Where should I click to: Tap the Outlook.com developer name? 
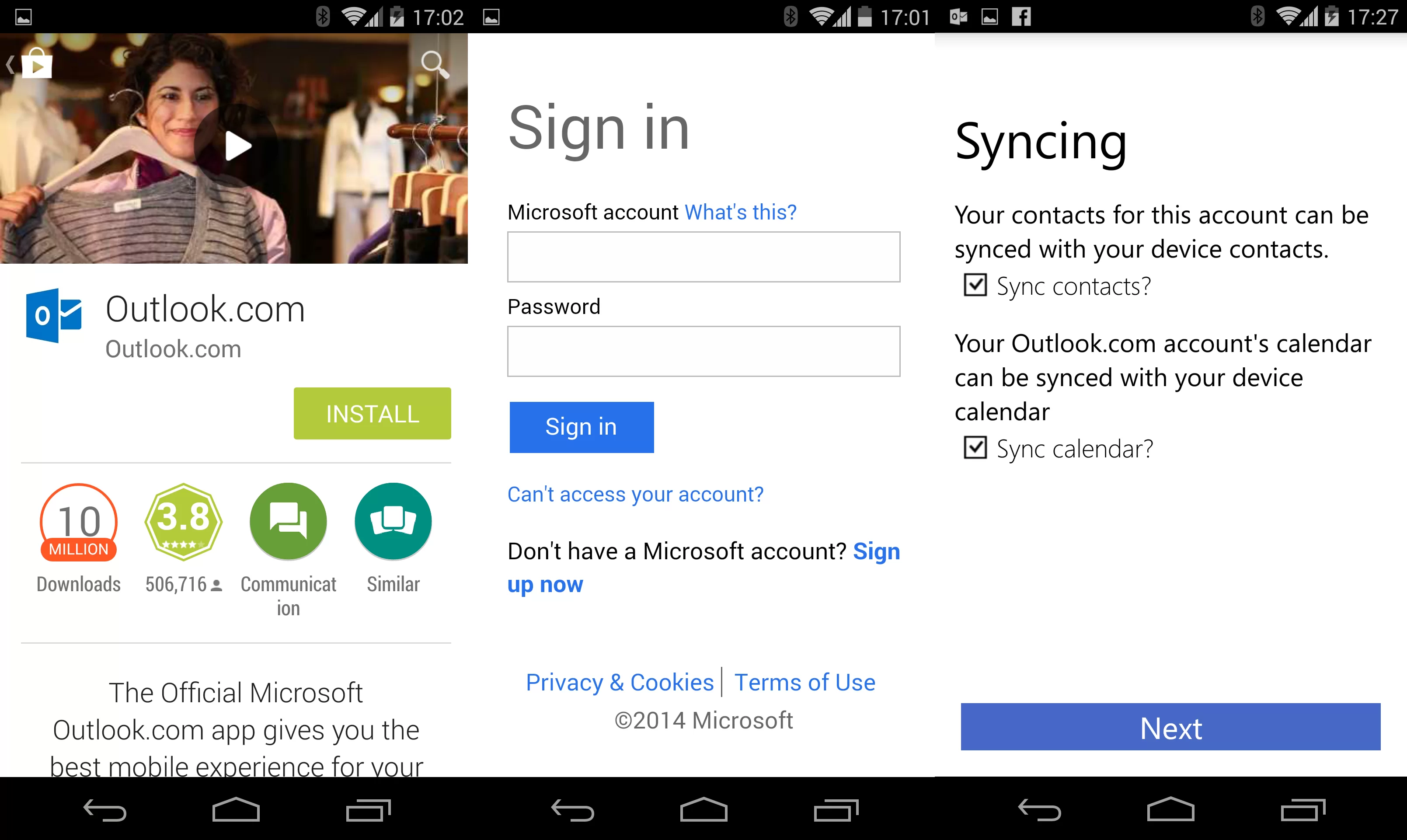173,349
